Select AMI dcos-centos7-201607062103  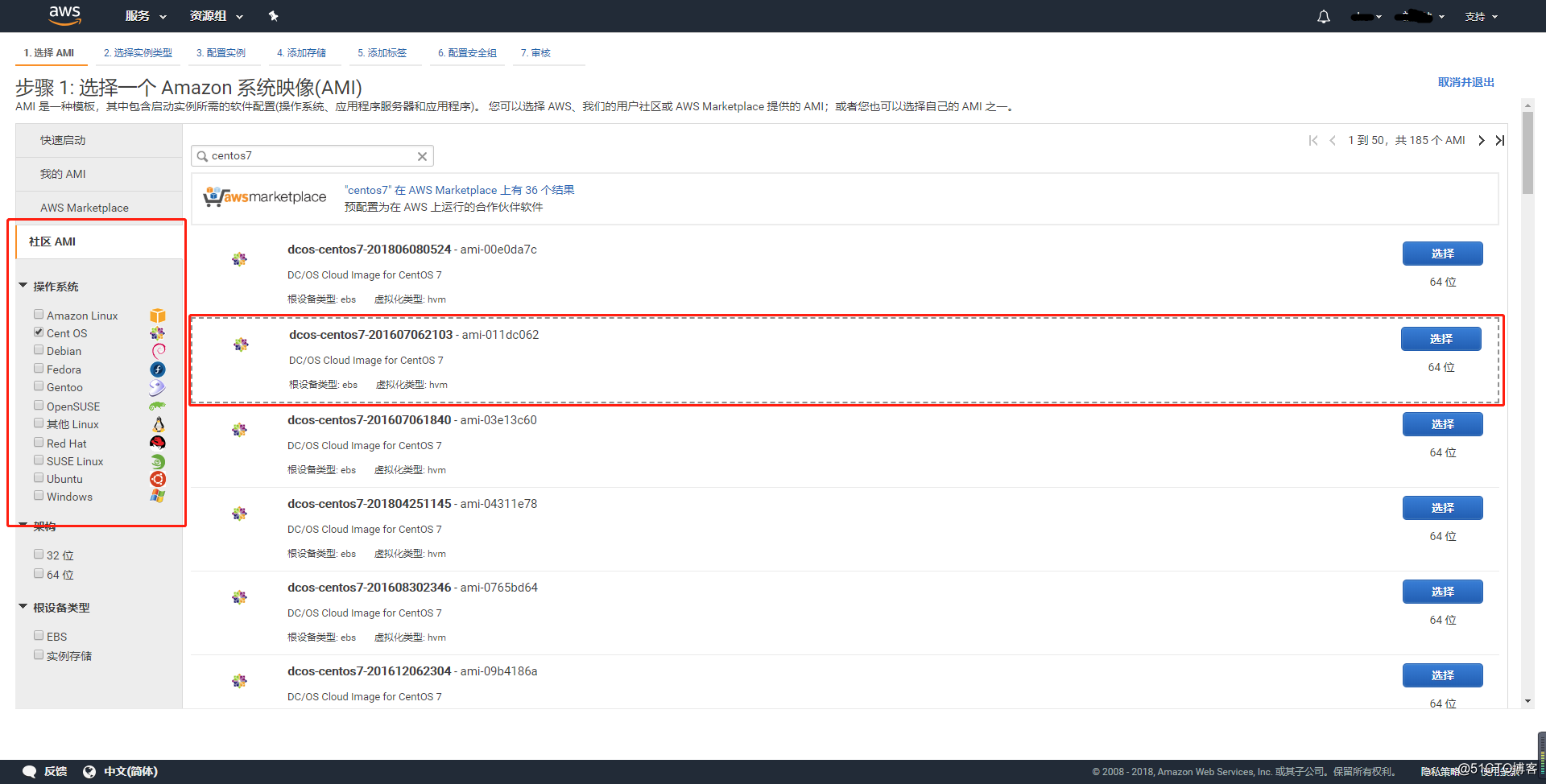(1441, 339)
